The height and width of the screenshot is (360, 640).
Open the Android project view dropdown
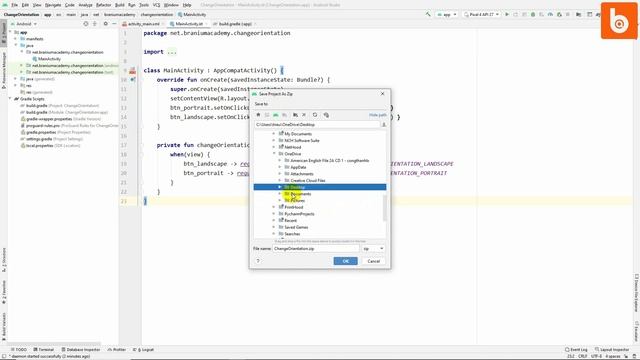click(x=24, y=24)
